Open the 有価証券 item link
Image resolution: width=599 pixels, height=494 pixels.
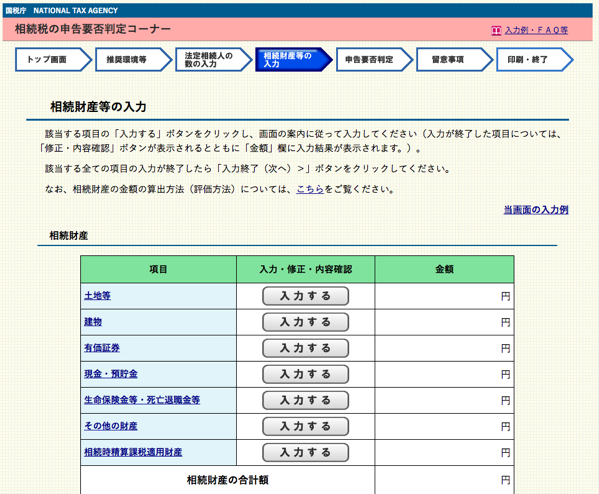click(x=102, y=348)
